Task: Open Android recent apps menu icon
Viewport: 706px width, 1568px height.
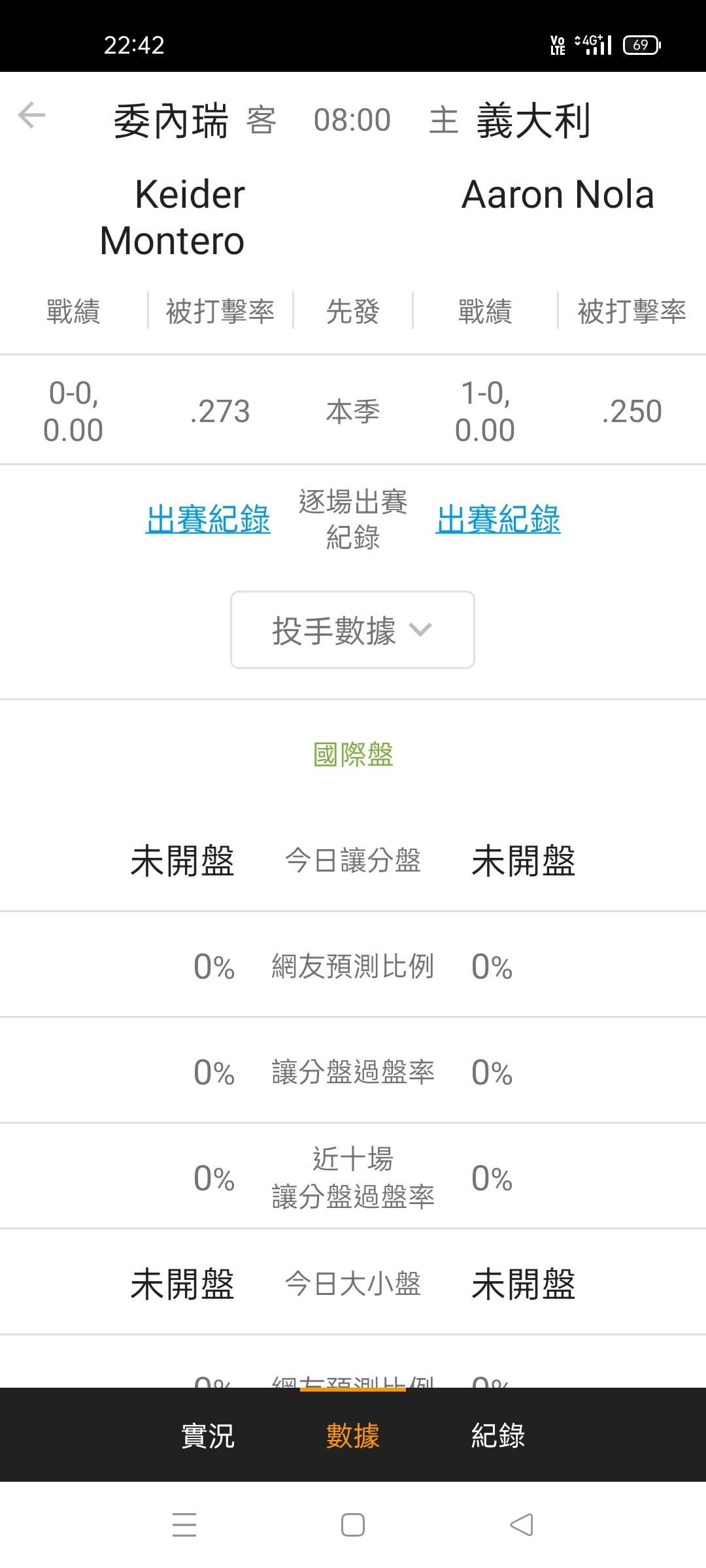Action: (x=184, y=1524)
